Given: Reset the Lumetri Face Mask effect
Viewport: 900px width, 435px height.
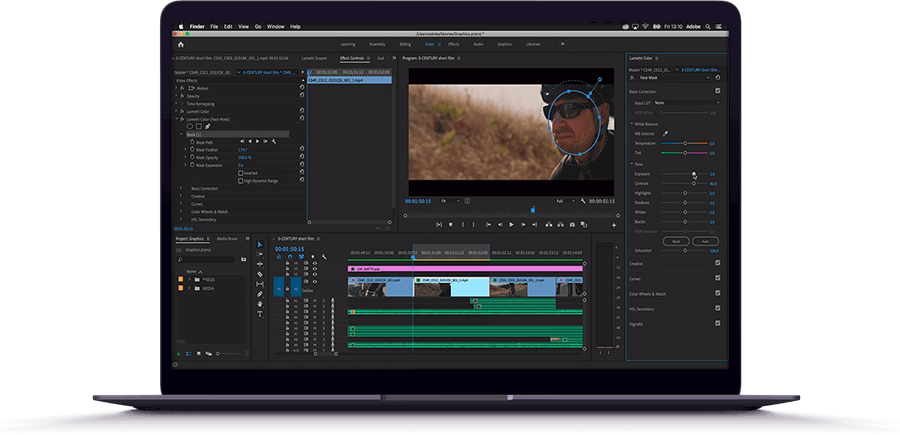Looking at the screenshot, I should 718,77.
